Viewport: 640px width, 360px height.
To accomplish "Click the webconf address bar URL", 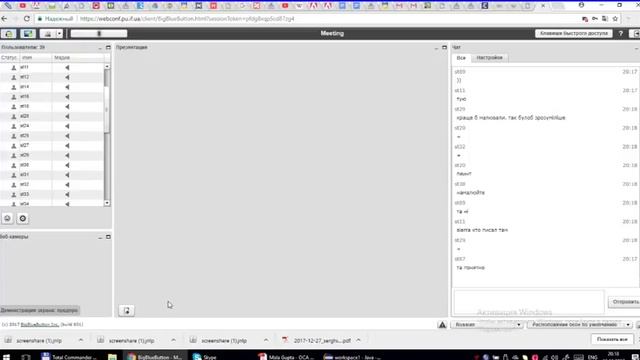I will [187, 19].
